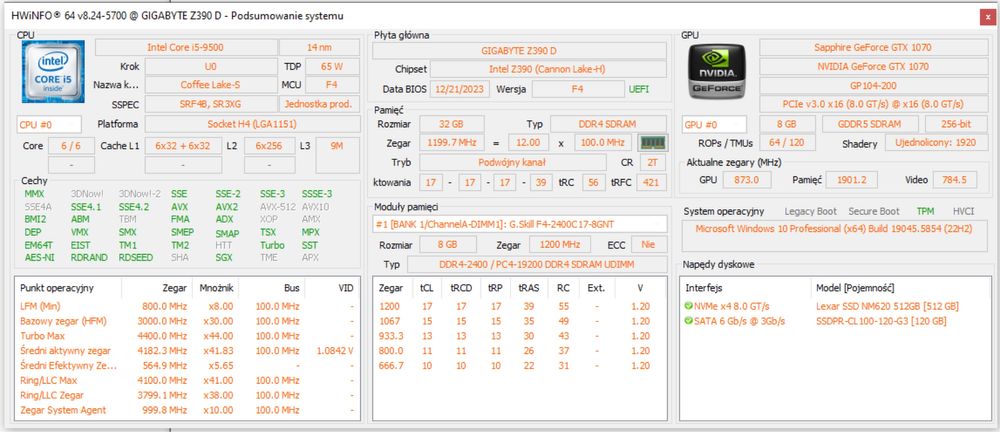
Task: Select the Lexar SSD NM620 512GB drive
Action: [887, 306]
